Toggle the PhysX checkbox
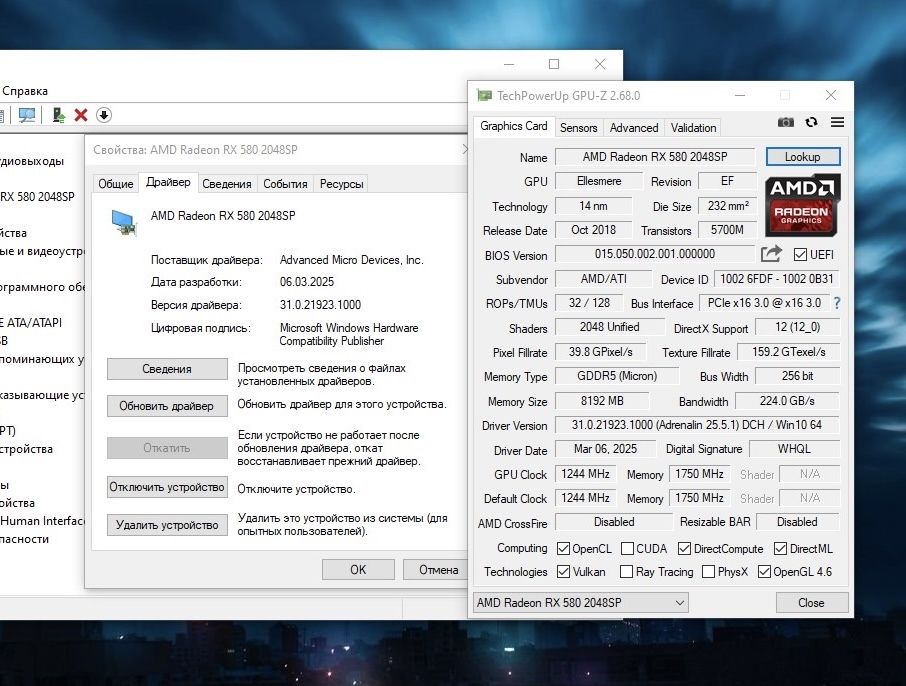Viewport: 906px width, 686px height. tap(708, 572)
